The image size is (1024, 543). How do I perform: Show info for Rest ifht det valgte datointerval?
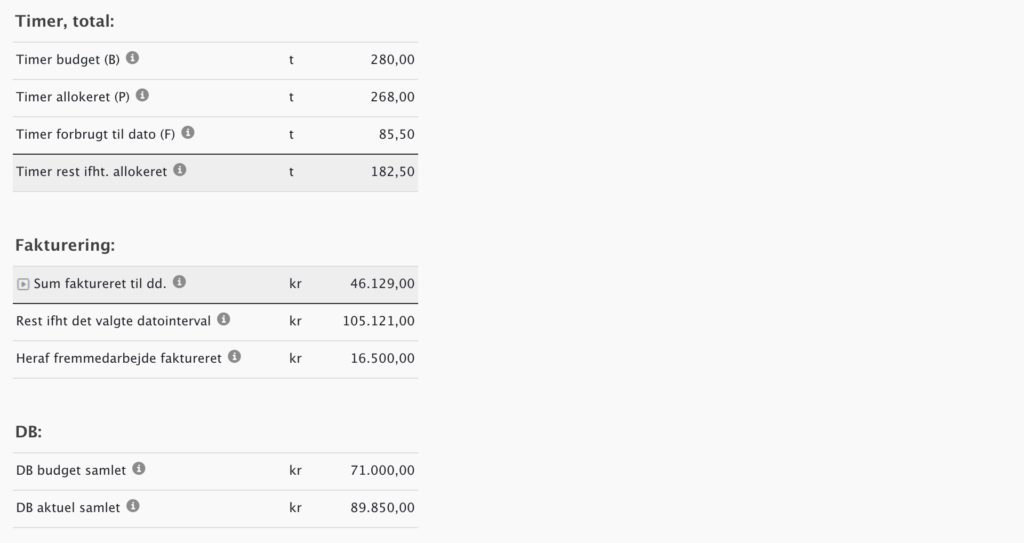tap(224, 320)
